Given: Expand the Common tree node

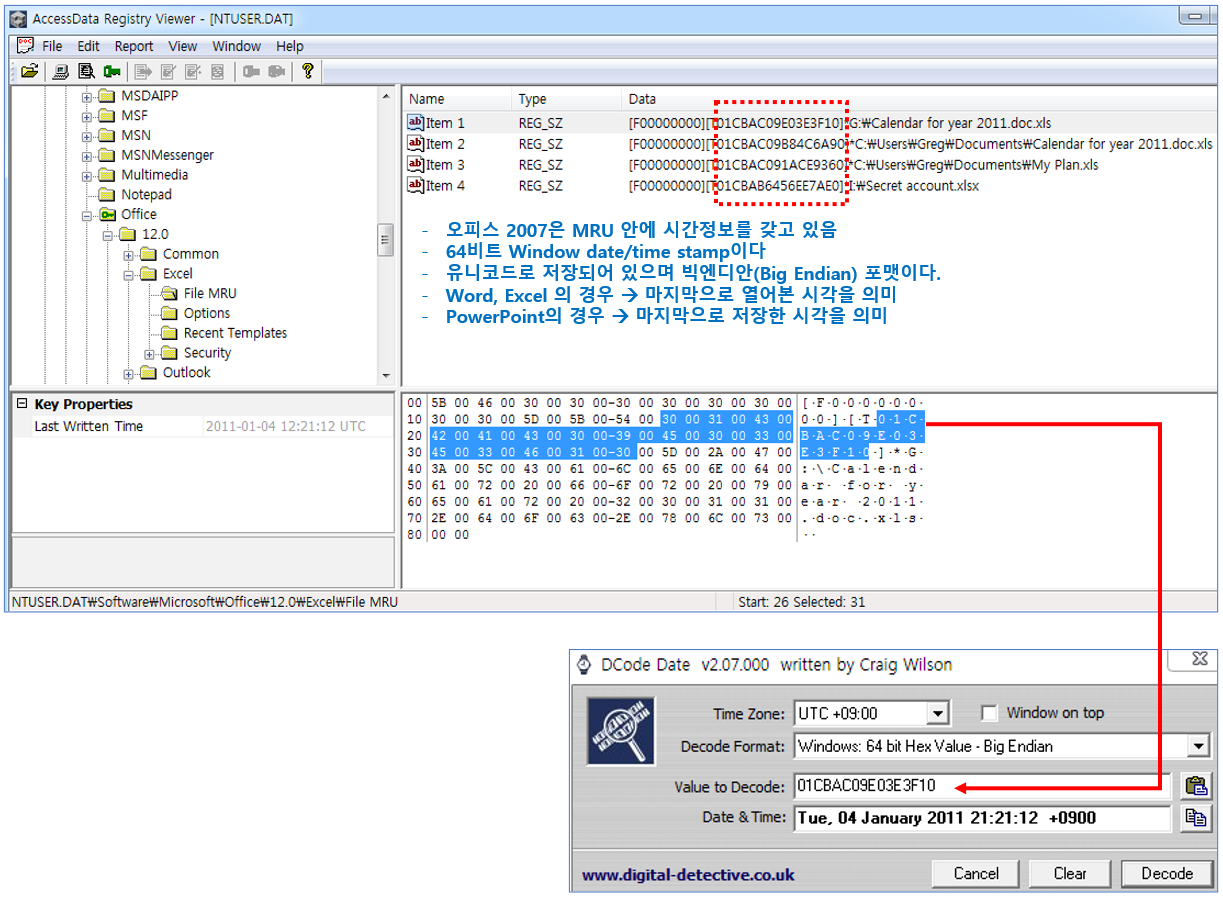Looking at the screenshot, I should coord(129,255).
